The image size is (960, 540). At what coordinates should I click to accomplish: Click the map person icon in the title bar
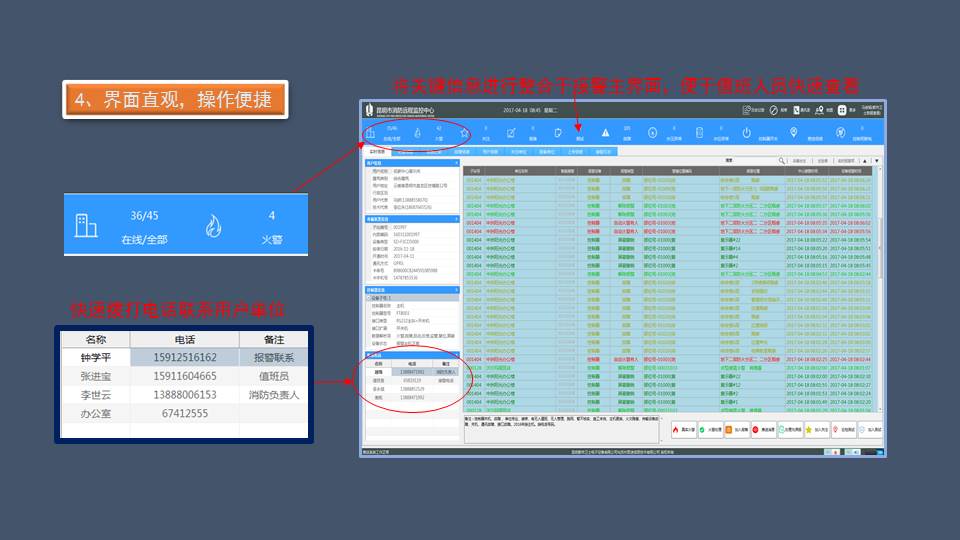(x=819, y=110)
